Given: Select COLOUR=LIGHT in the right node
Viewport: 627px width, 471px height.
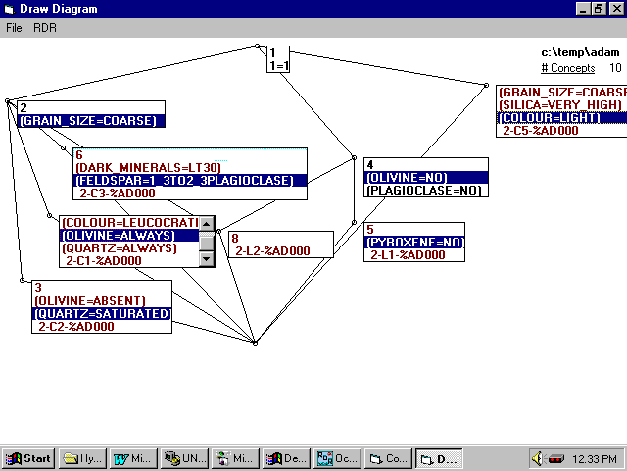Looking at the screenshot, I should click(x=550, y=117).
